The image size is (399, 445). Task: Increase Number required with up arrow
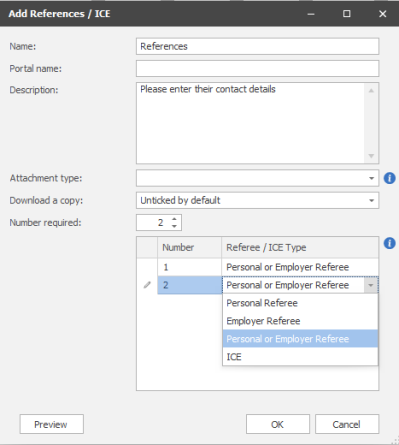174,219
